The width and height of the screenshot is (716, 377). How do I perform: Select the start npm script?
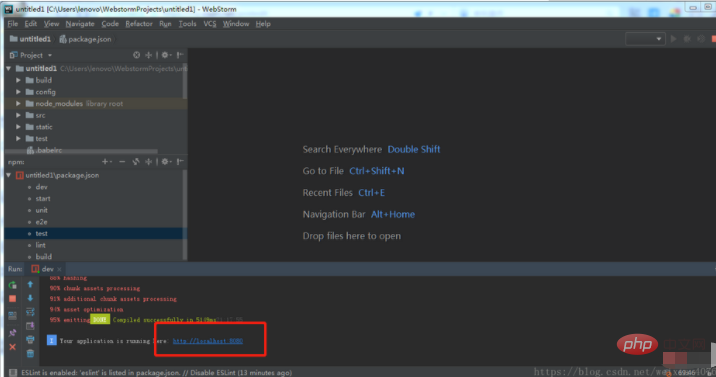coord(43,199)
